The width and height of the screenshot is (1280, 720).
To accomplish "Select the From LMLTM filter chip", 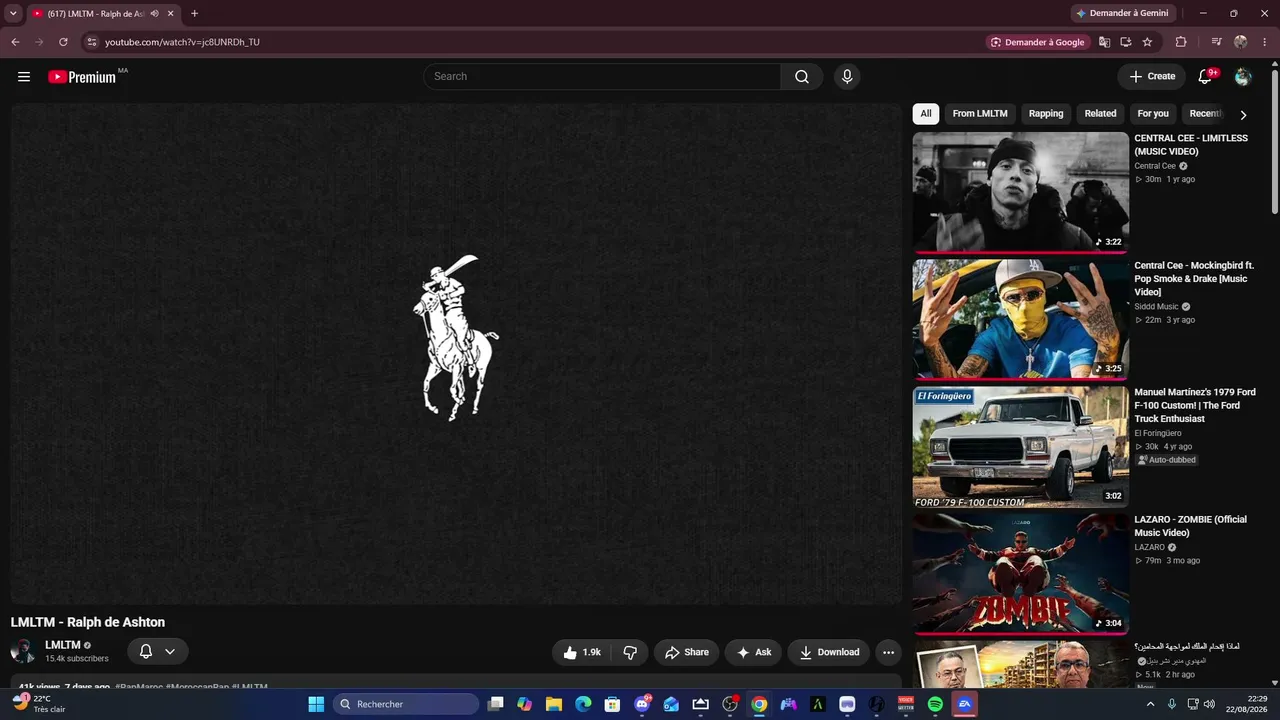I will pos(980,114).
